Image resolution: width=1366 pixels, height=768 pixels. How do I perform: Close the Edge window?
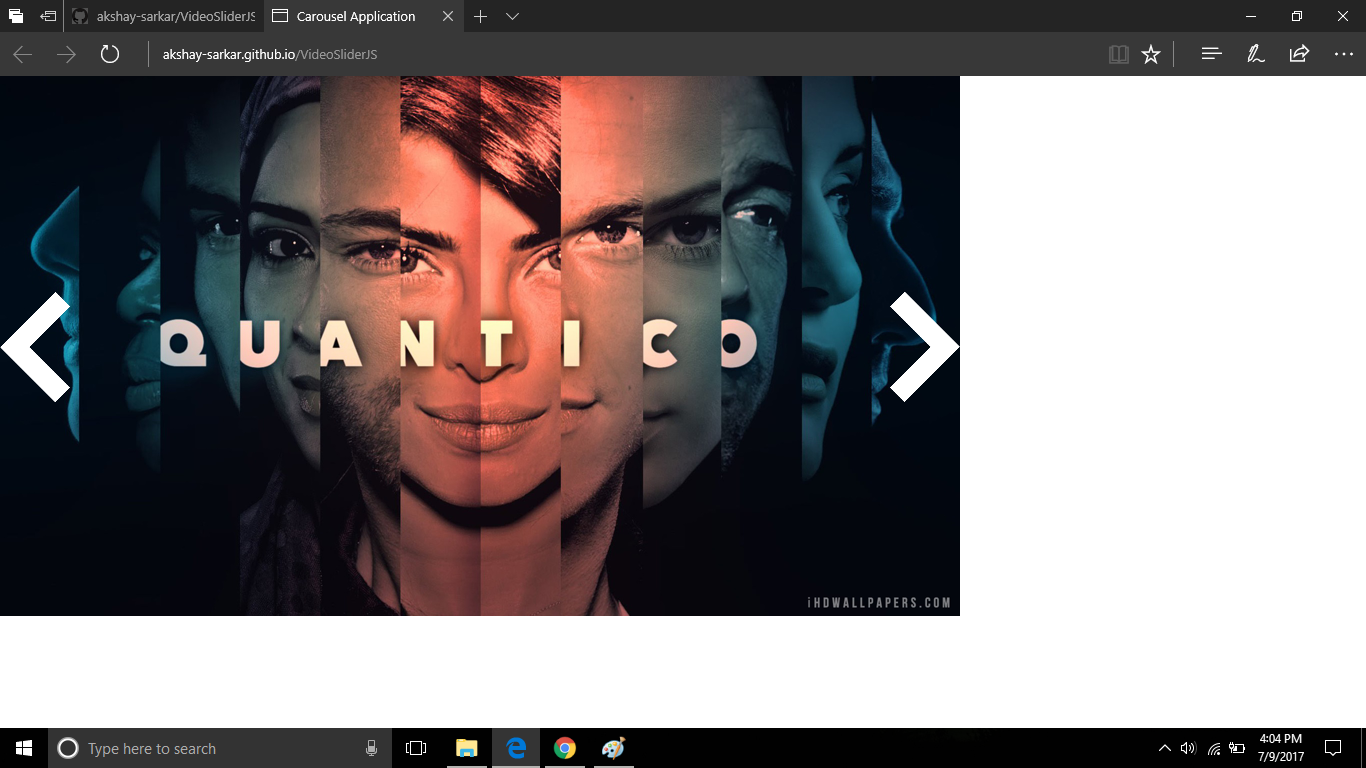(1343, 16)
